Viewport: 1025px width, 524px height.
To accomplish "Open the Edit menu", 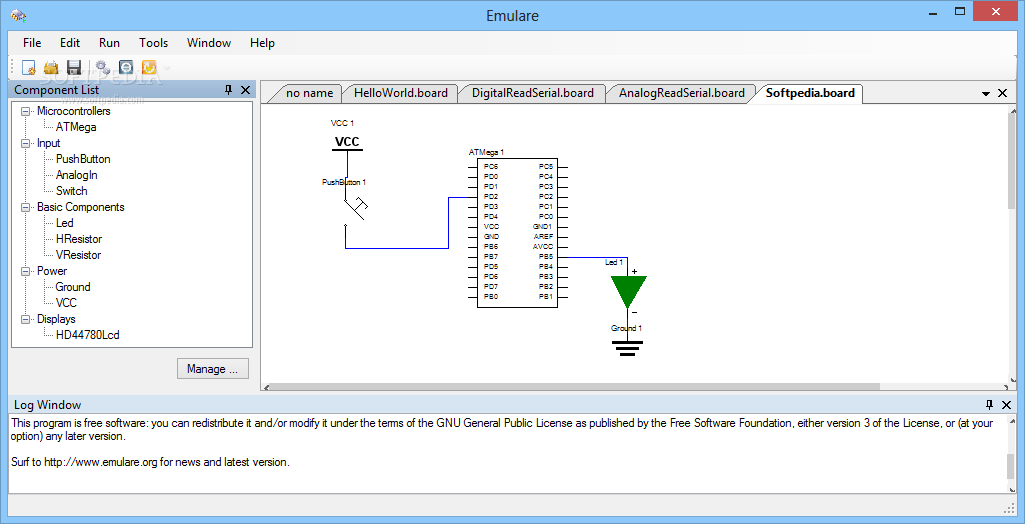I will click(x=70, y=42).
